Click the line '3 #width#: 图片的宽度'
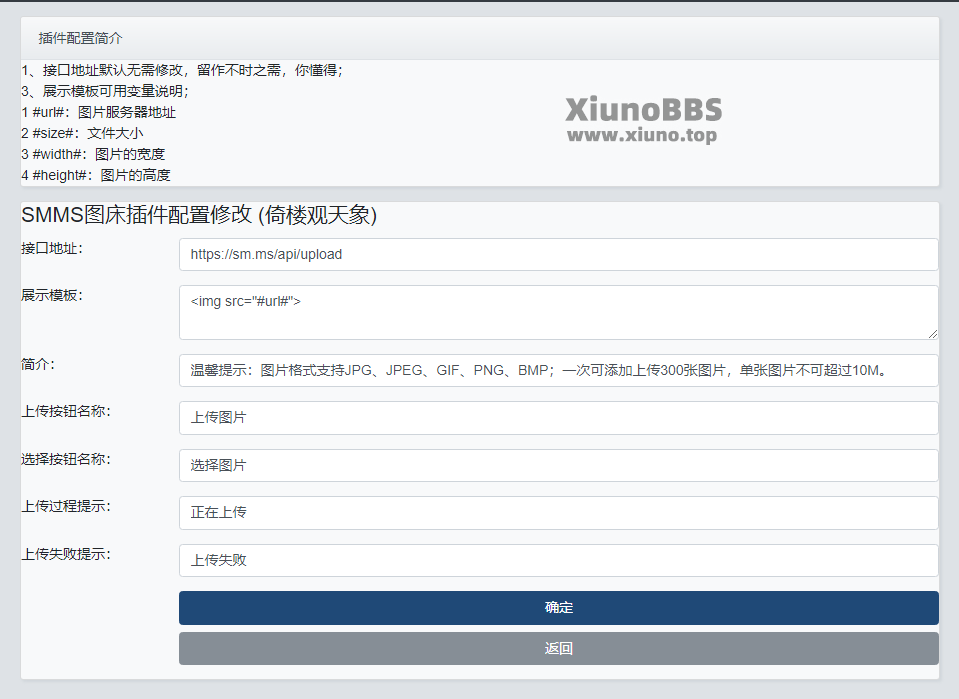The height and width of the screenshot is (699, 959). click(93, 154)
